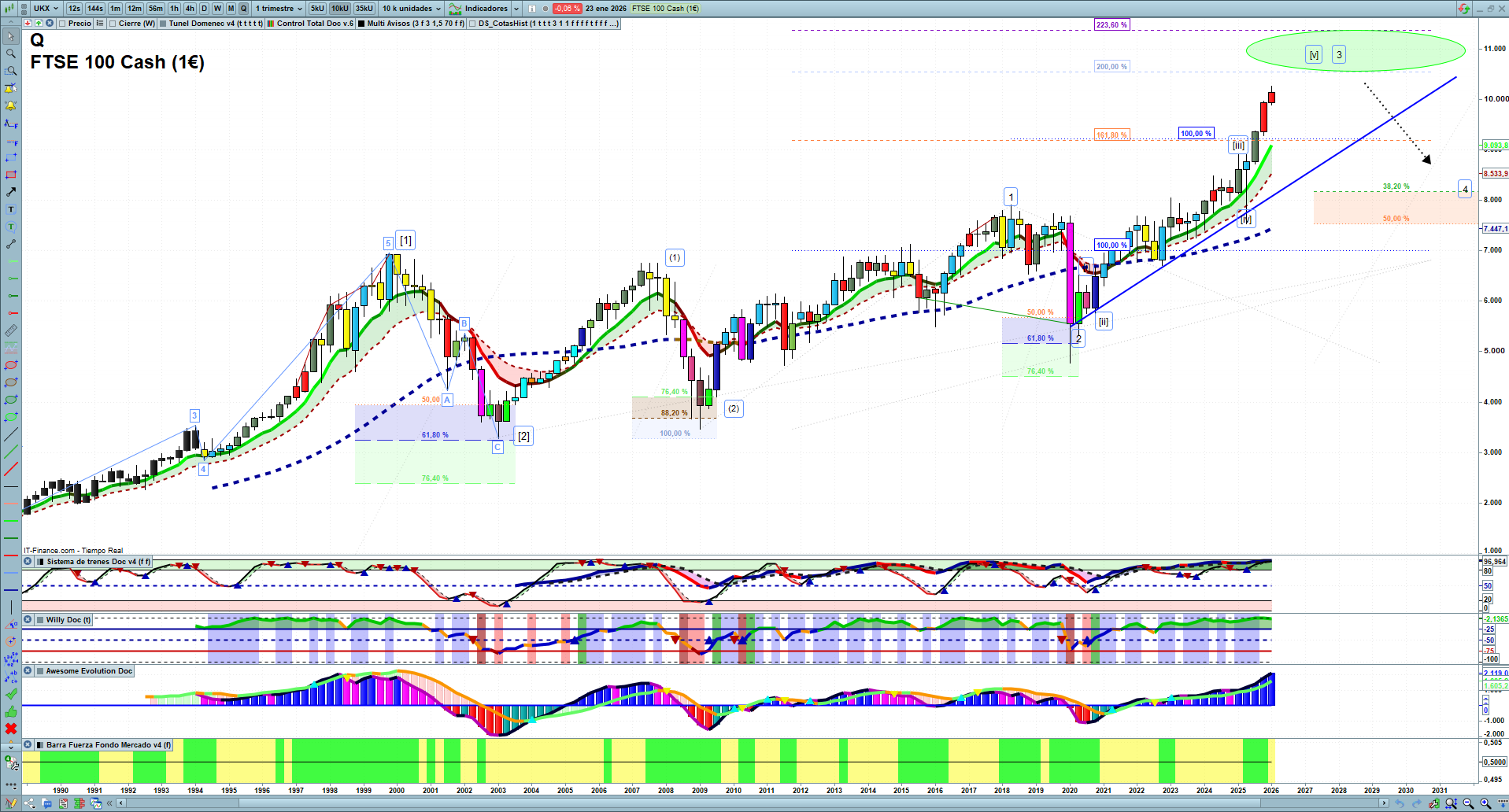Click the green checkmark tool icon
1509x812 pixels.
(x=11, y=695)
